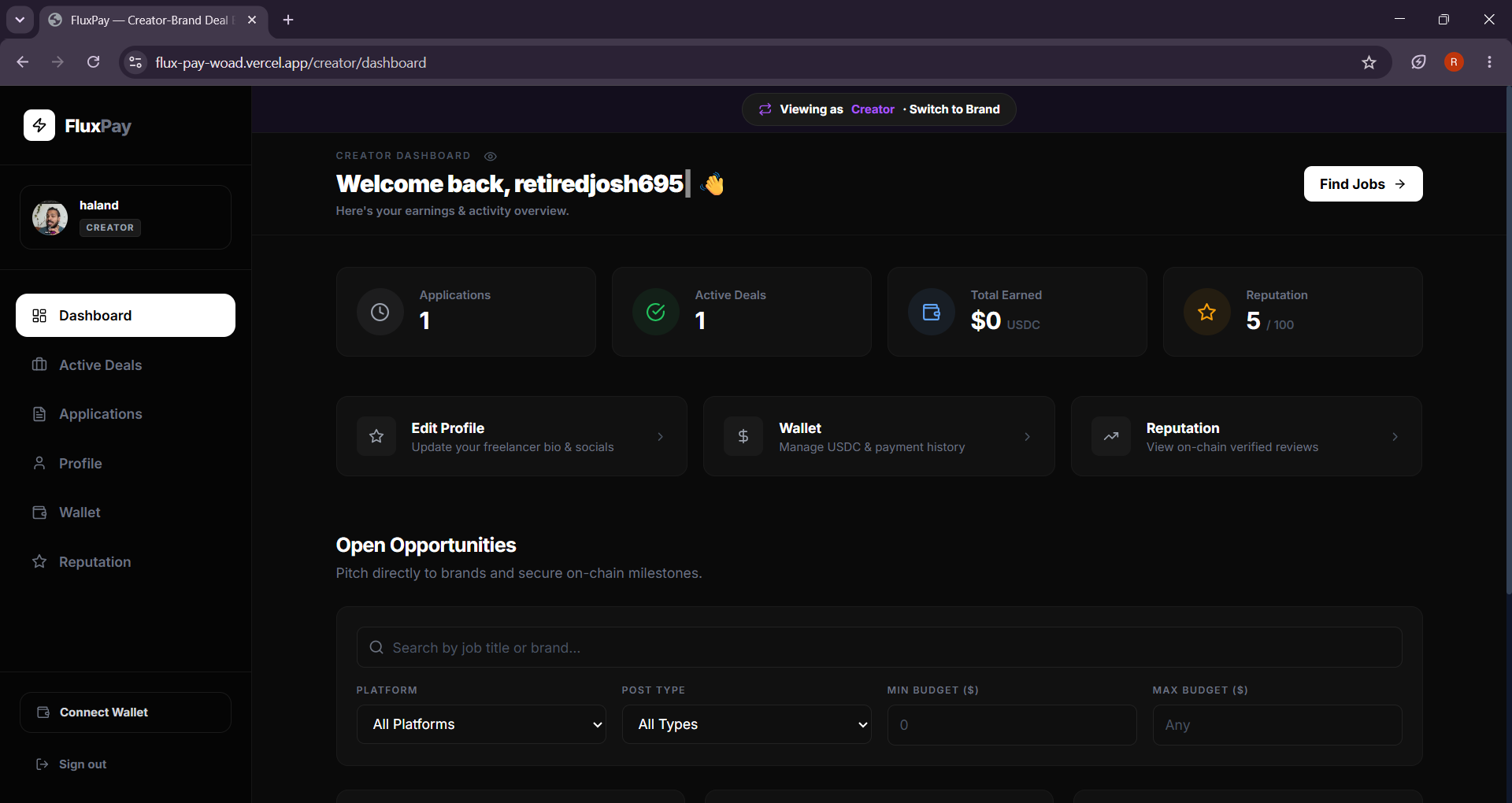
Task: Open Dashboard in the sidebar
Action: [125, 315]
